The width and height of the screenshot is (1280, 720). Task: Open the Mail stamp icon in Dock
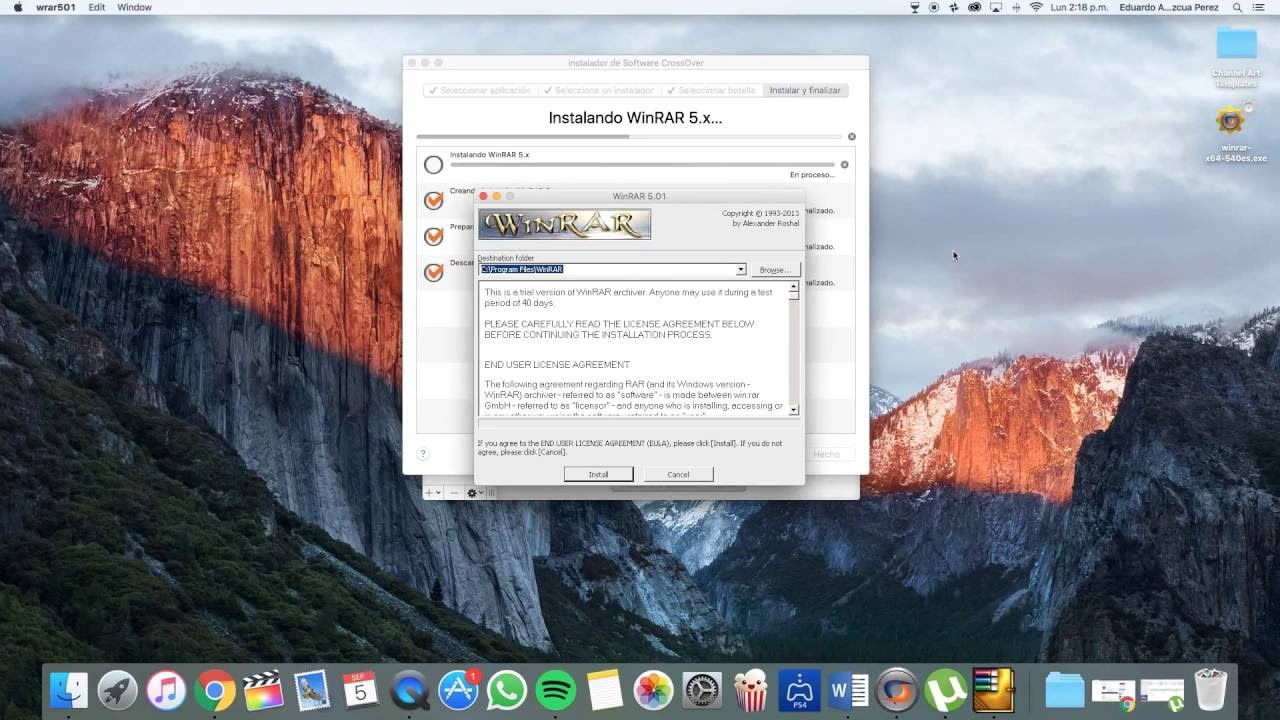pos(312,690)
